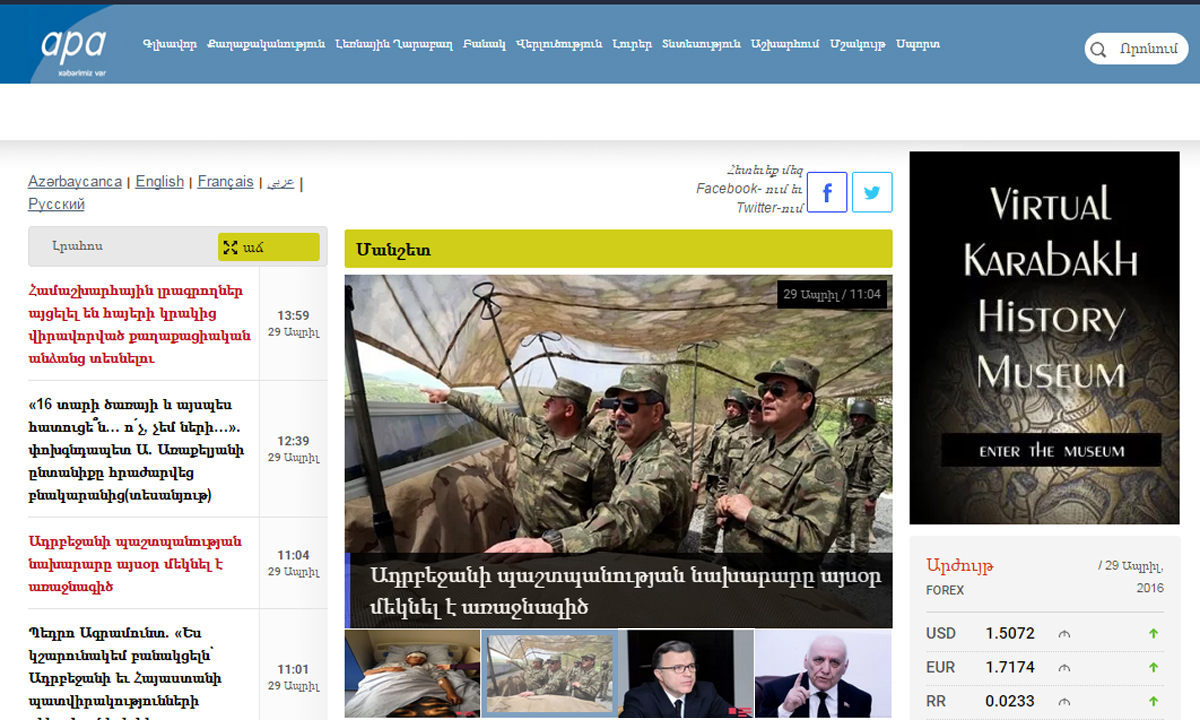1200x720 pixels.
Task: Switch to the Լրահոս news feed tab
Action: pyautogui.click(x=78, y=246)
